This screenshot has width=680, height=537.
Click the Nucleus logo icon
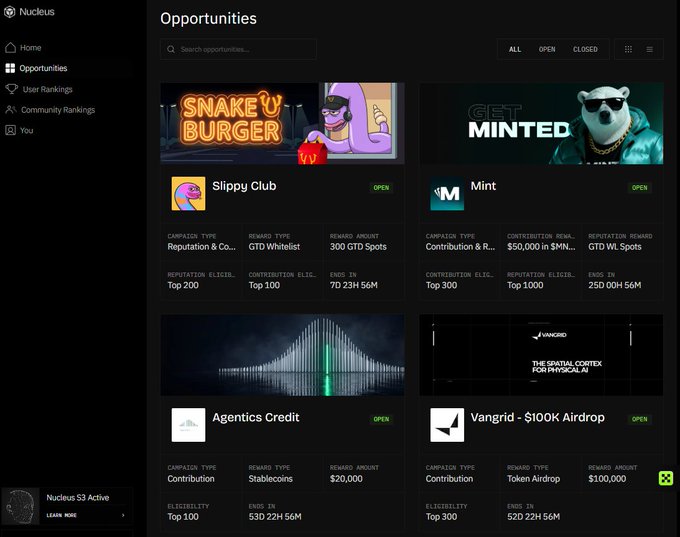click(10, 12)
